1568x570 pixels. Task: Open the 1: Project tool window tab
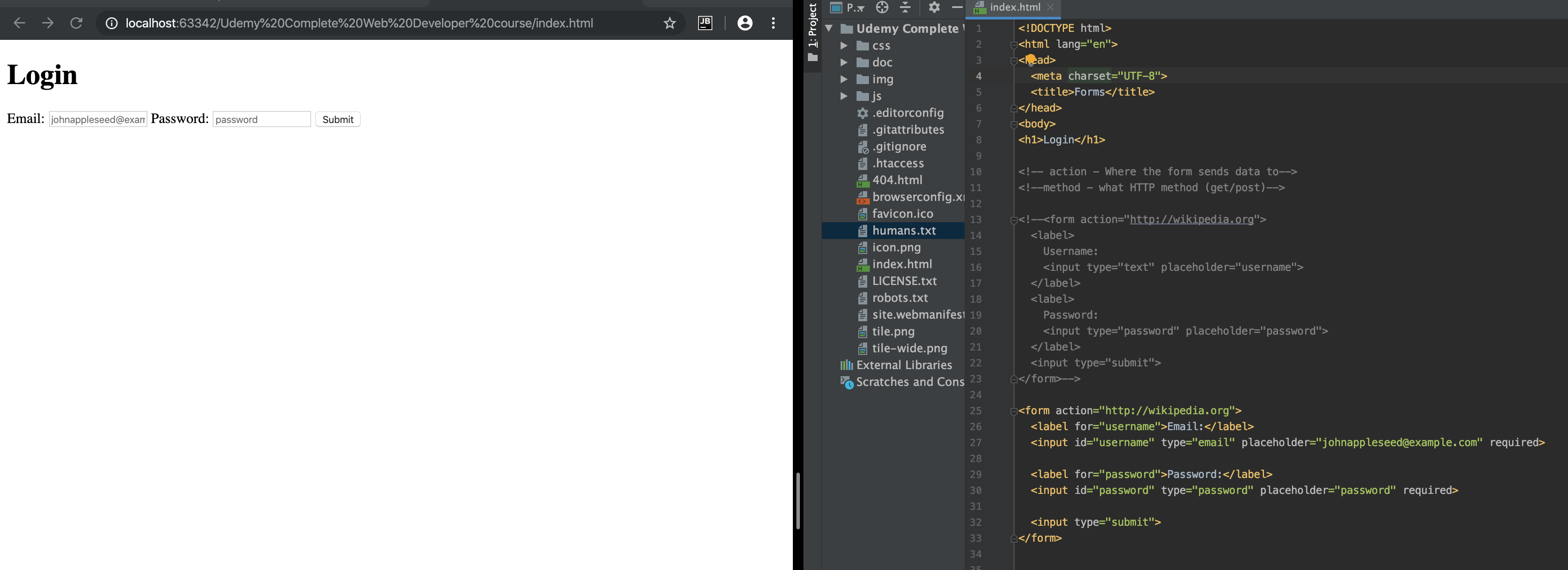(x=813, y=32)
